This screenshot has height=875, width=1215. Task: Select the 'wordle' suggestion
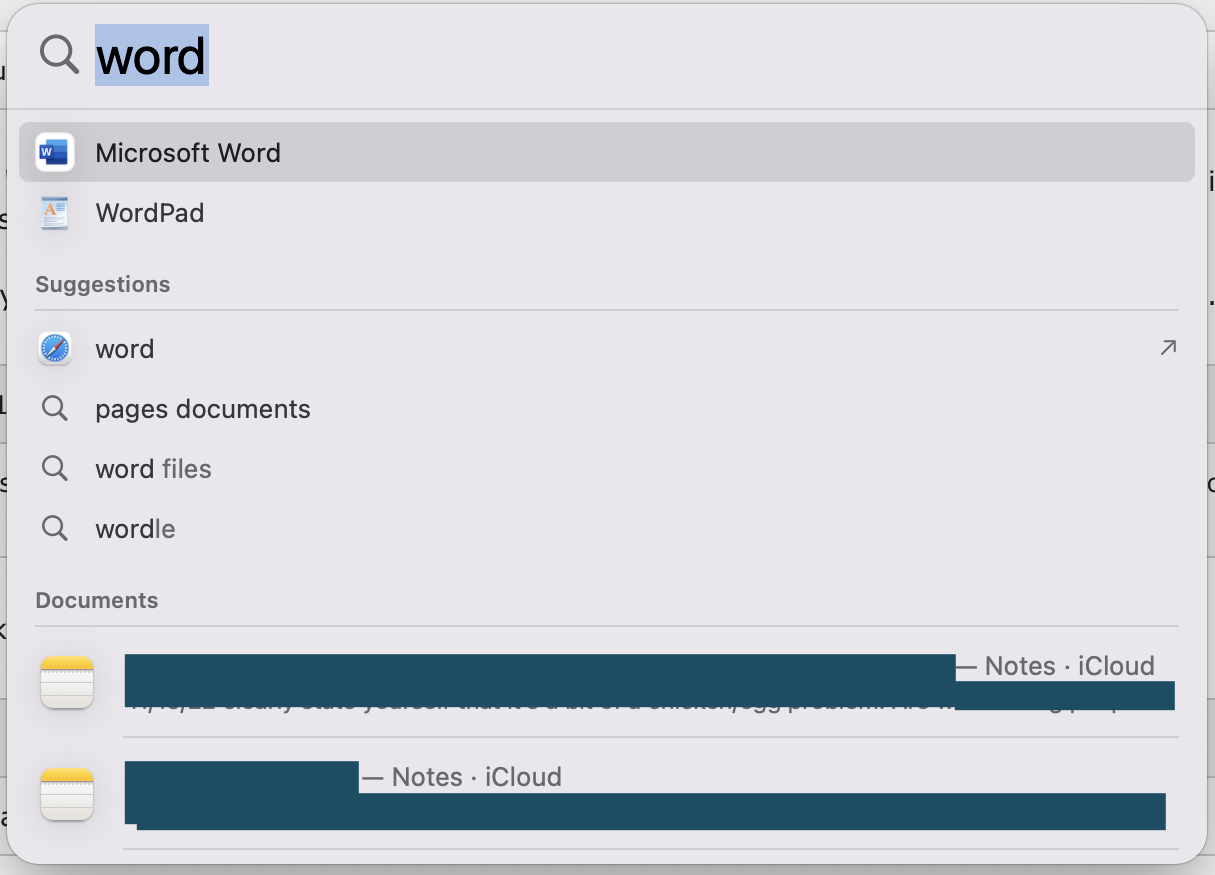[x=135, y=528]
